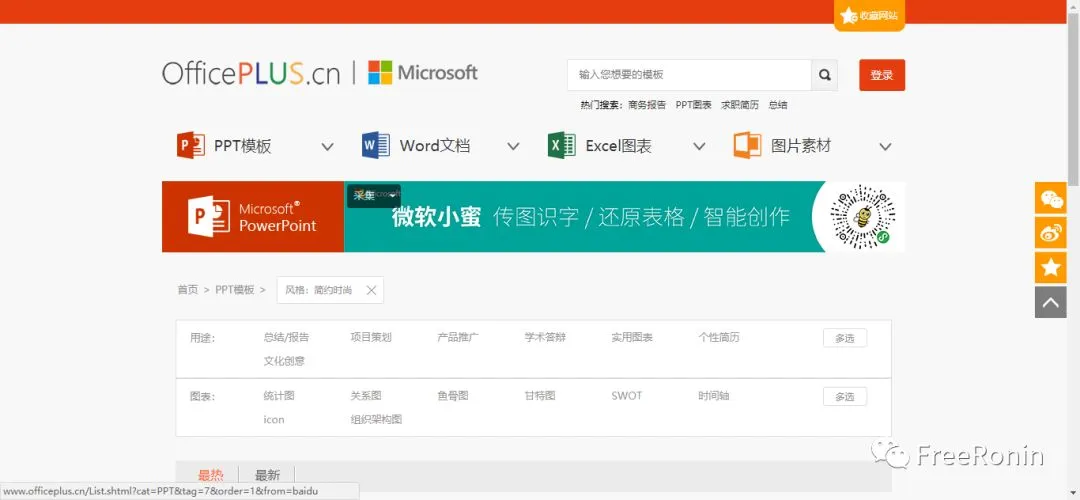
Task: Click the red 登录 button
Action: click(882, 75)
